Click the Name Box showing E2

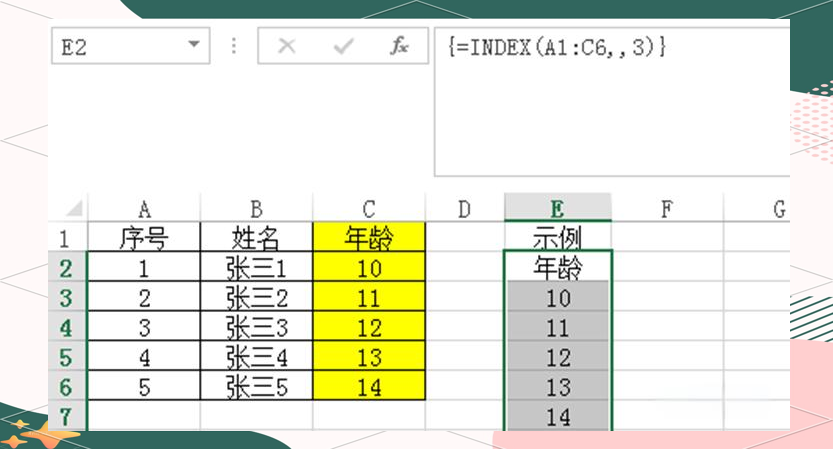pos(131,46)
